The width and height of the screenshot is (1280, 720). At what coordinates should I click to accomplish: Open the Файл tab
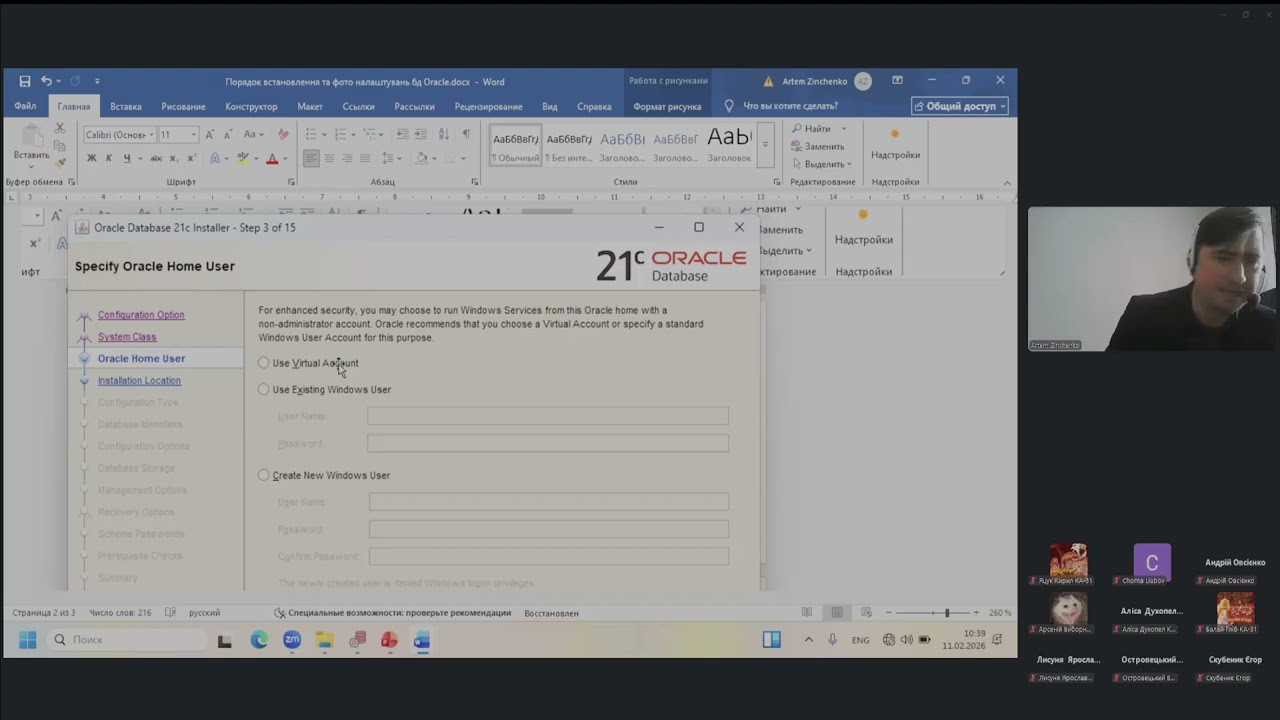click(25, 106)
